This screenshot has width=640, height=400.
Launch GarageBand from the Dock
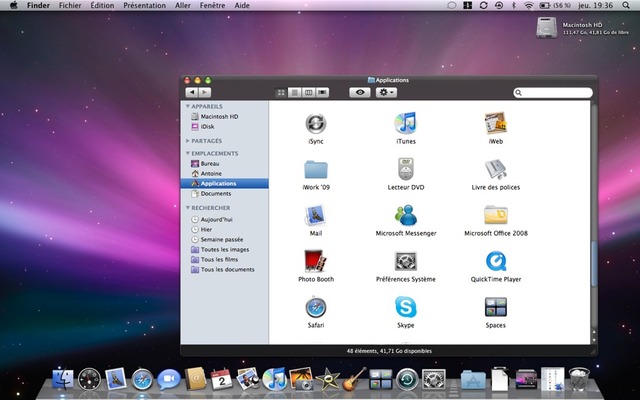point(354,379)
